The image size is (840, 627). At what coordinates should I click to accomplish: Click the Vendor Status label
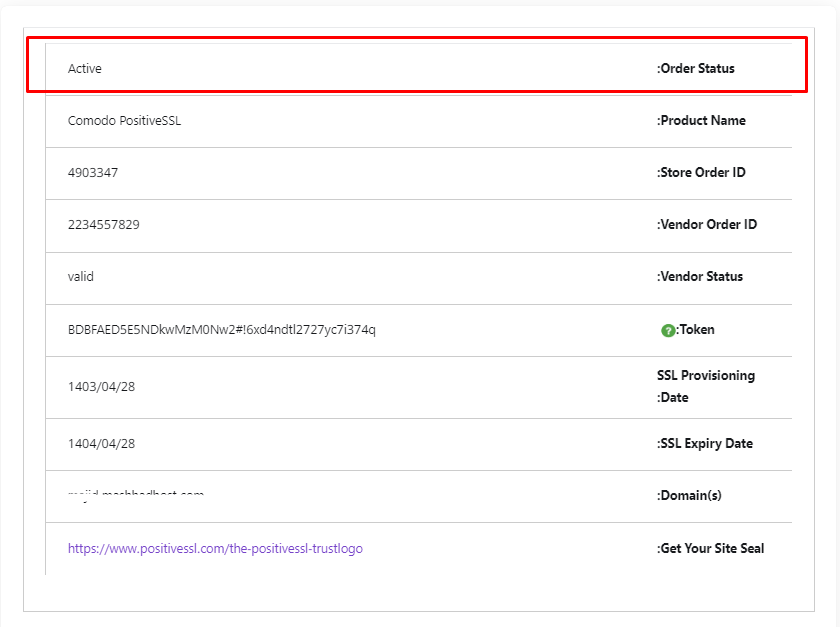click(x=700, y=277)
